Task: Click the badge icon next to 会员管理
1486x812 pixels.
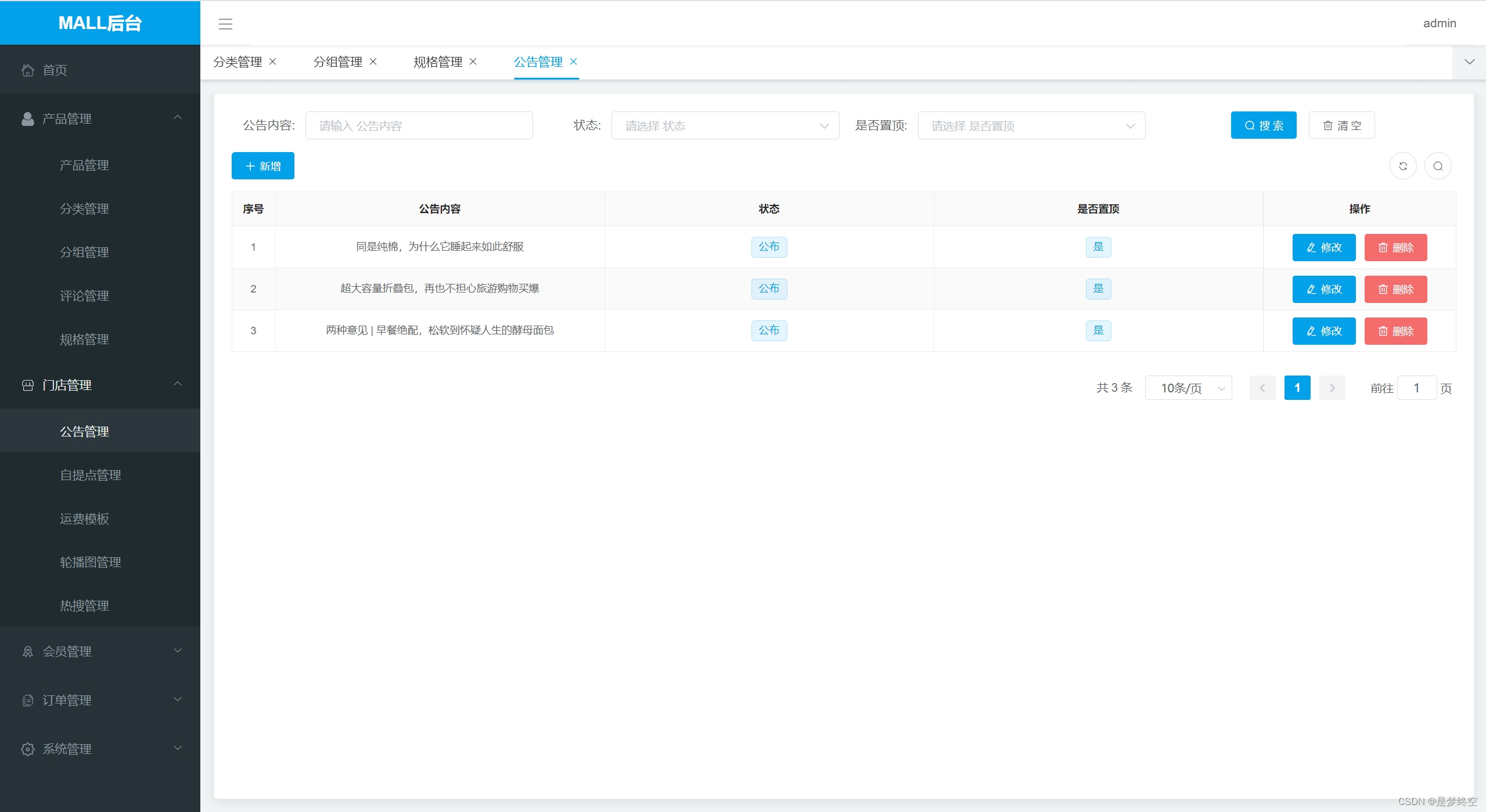Action: pos(28,652)
